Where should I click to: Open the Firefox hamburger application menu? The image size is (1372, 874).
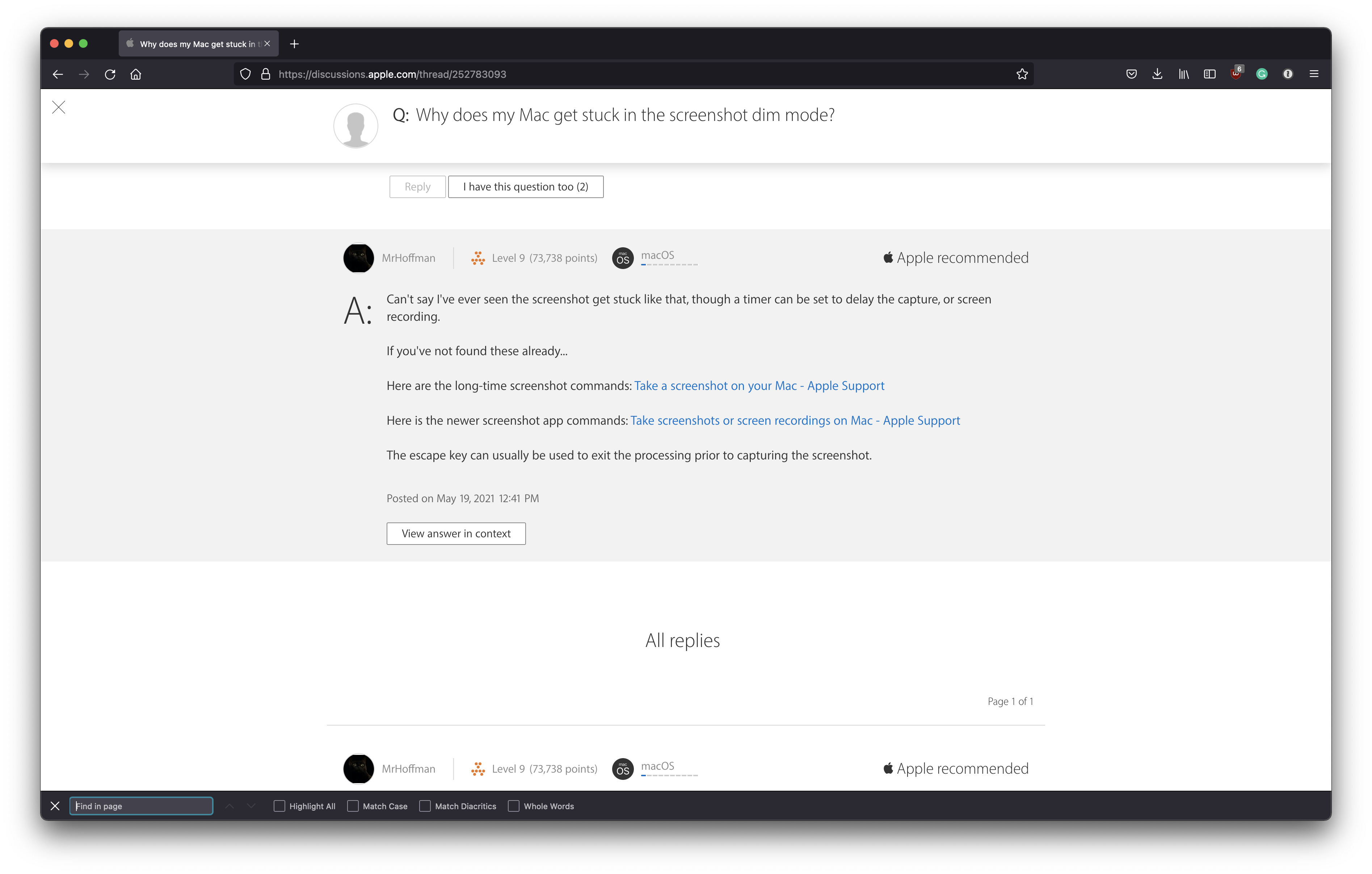pyautogui.click(x=1314, y=74)
